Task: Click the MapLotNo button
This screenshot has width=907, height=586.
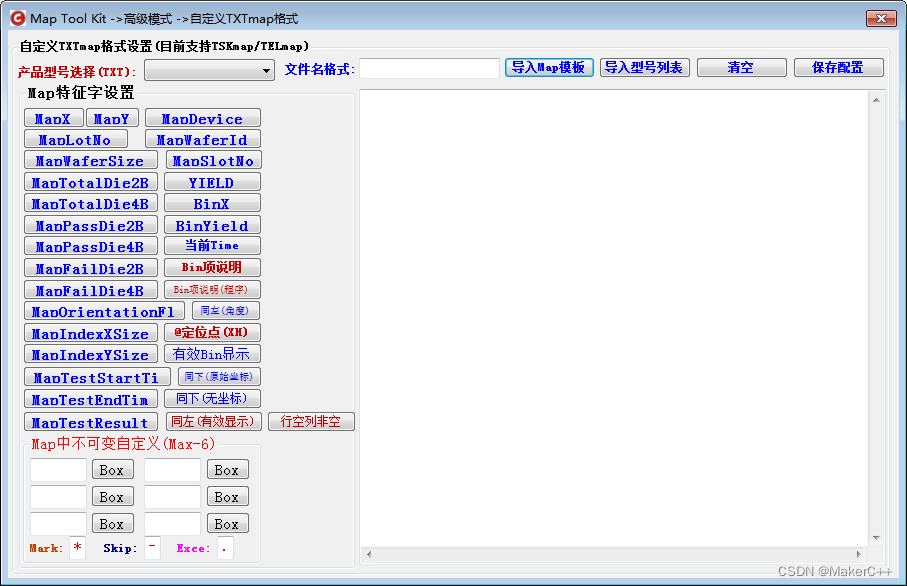Action: point(76,139)
